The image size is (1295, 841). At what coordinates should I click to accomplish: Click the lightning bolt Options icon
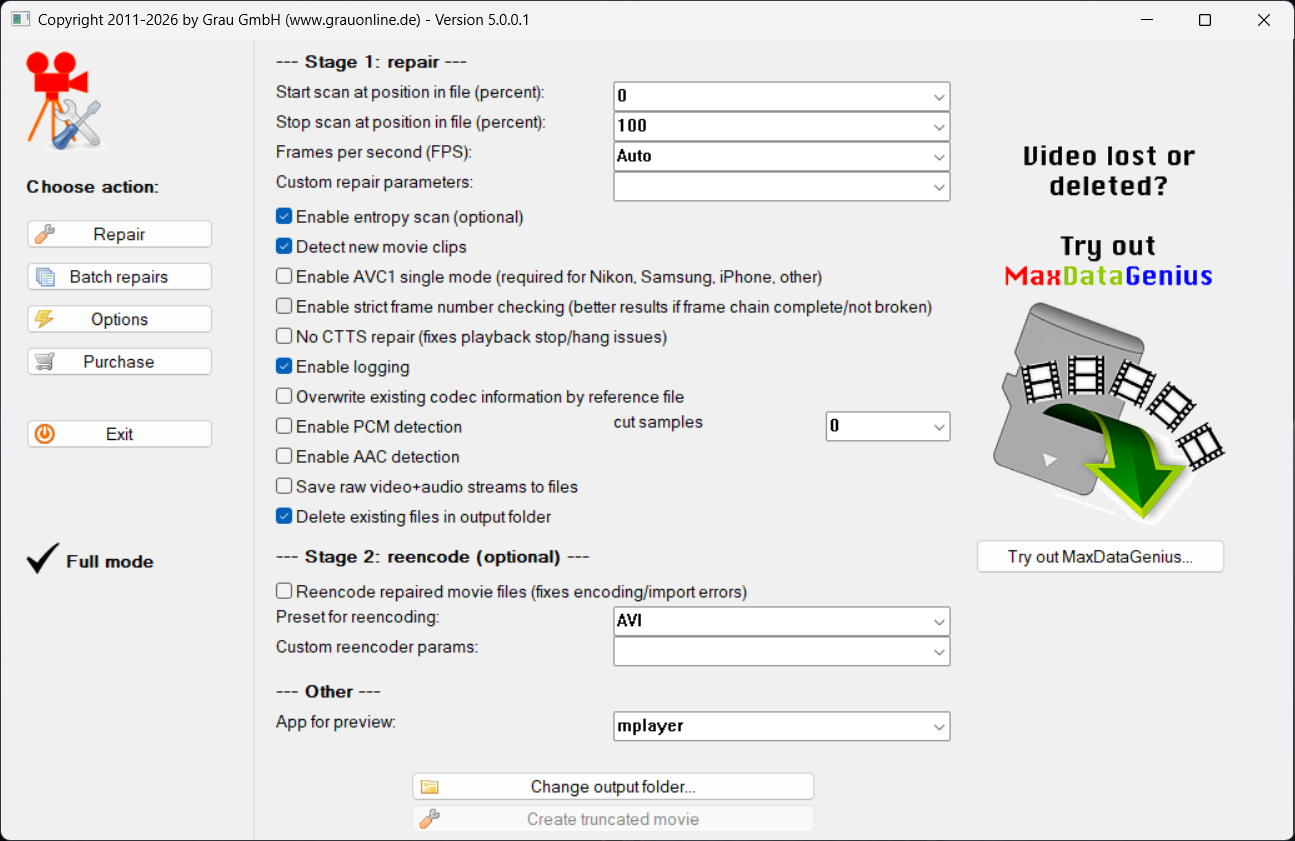(x=44, y=319)
